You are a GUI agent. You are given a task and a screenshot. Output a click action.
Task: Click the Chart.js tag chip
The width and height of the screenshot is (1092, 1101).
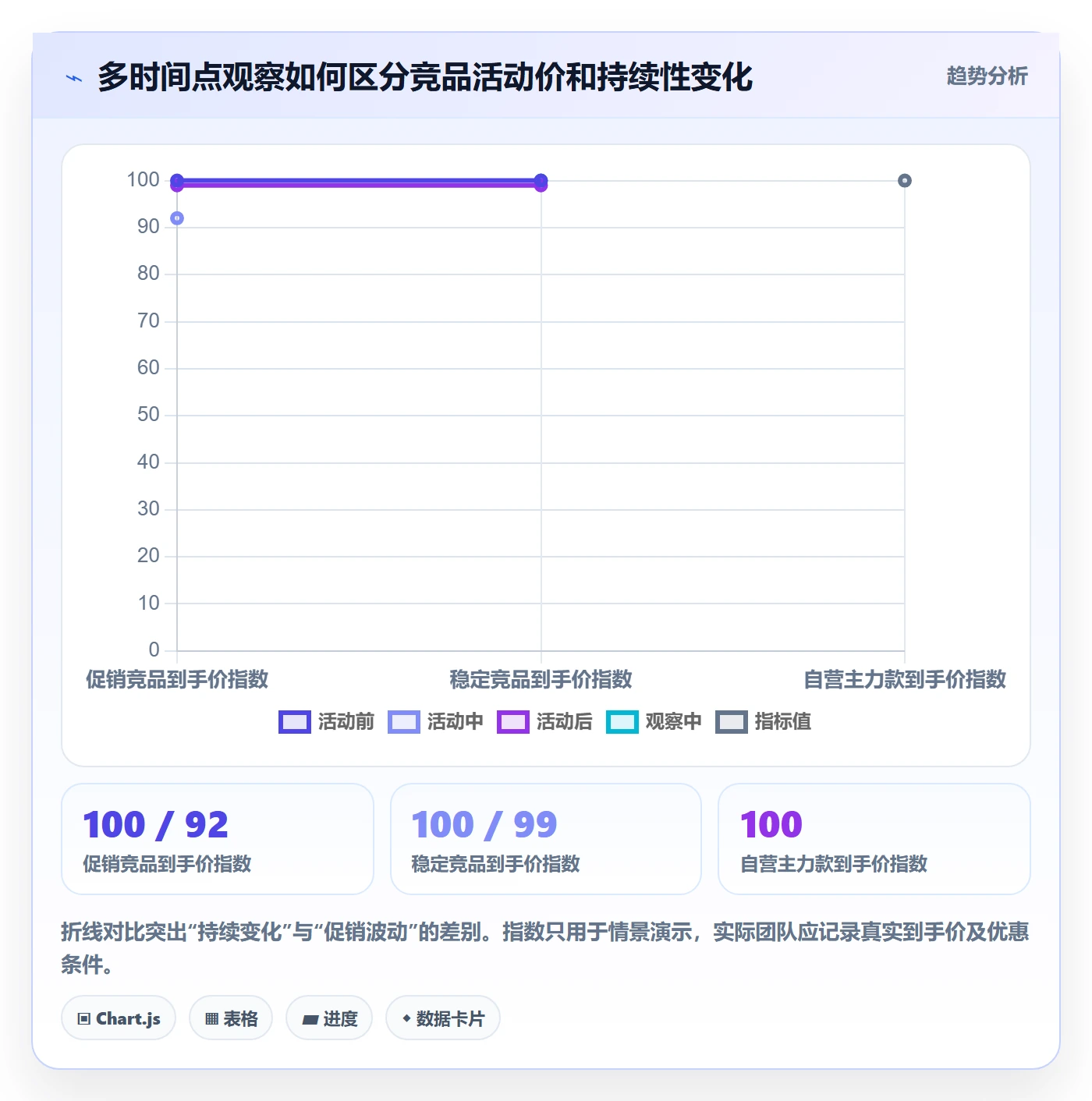tap(119, 1018)
